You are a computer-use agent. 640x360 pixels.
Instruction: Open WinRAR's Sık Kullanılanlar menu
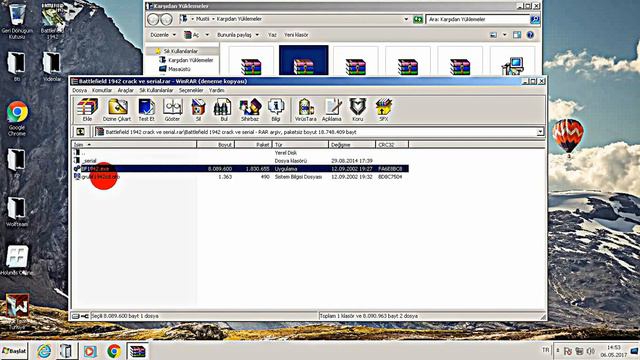[156, 90]
